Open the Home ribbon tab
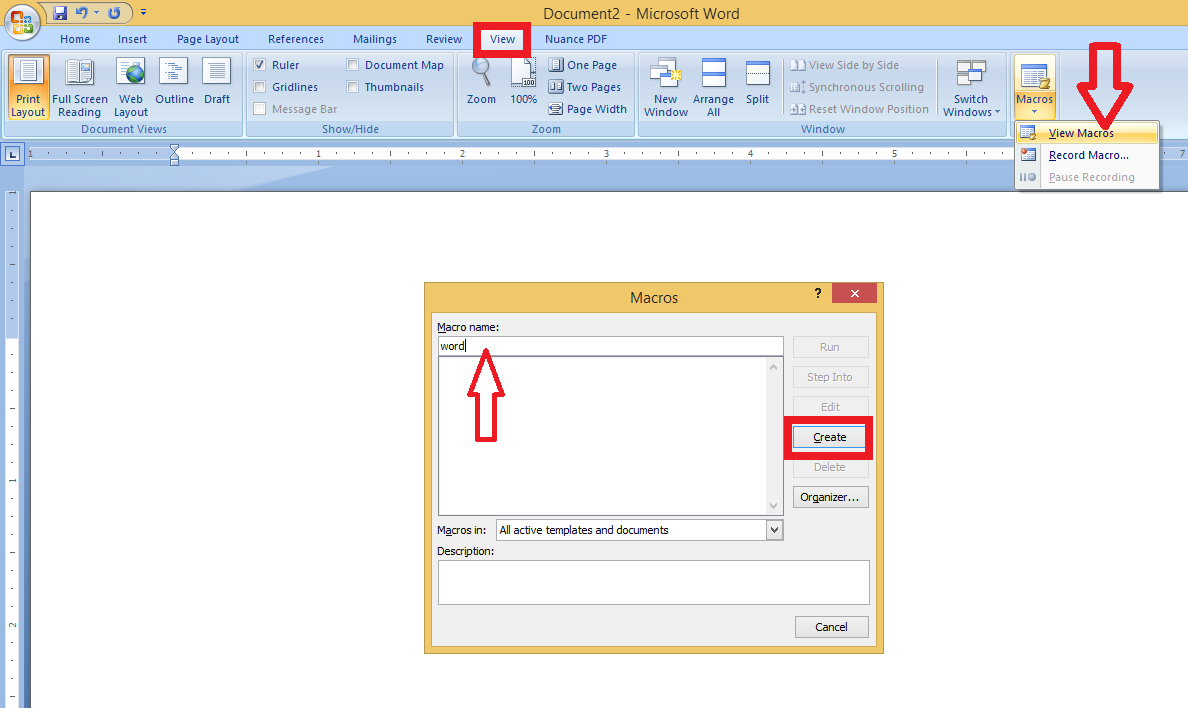 75,39
